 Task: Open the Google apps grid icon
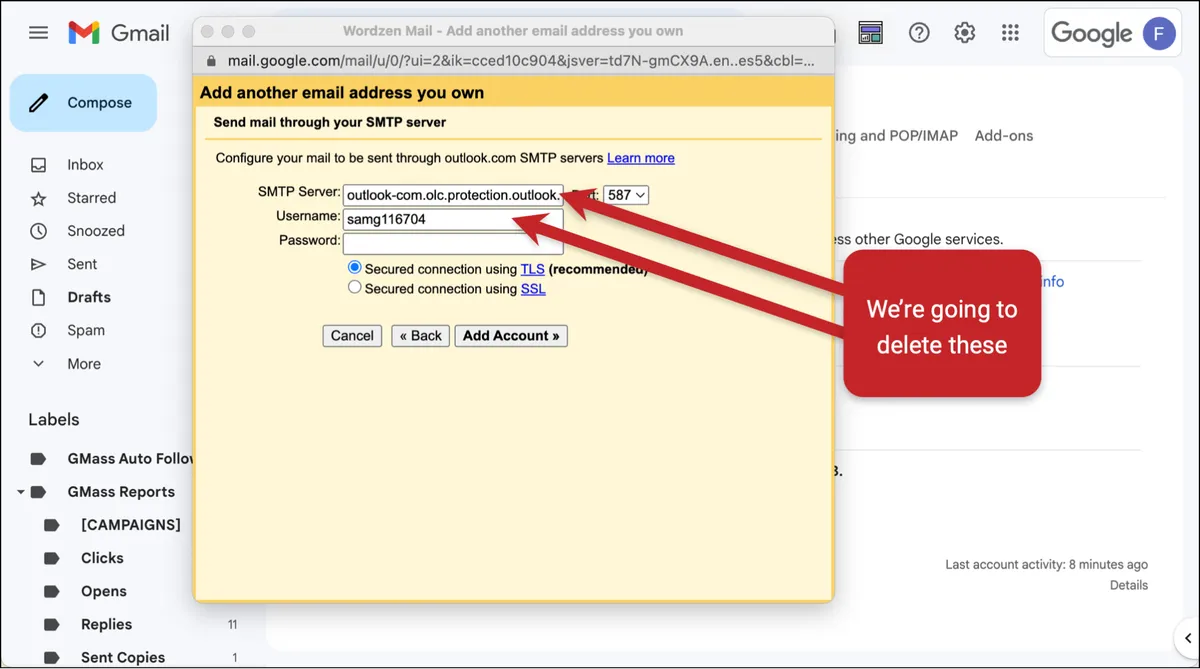1010,33
